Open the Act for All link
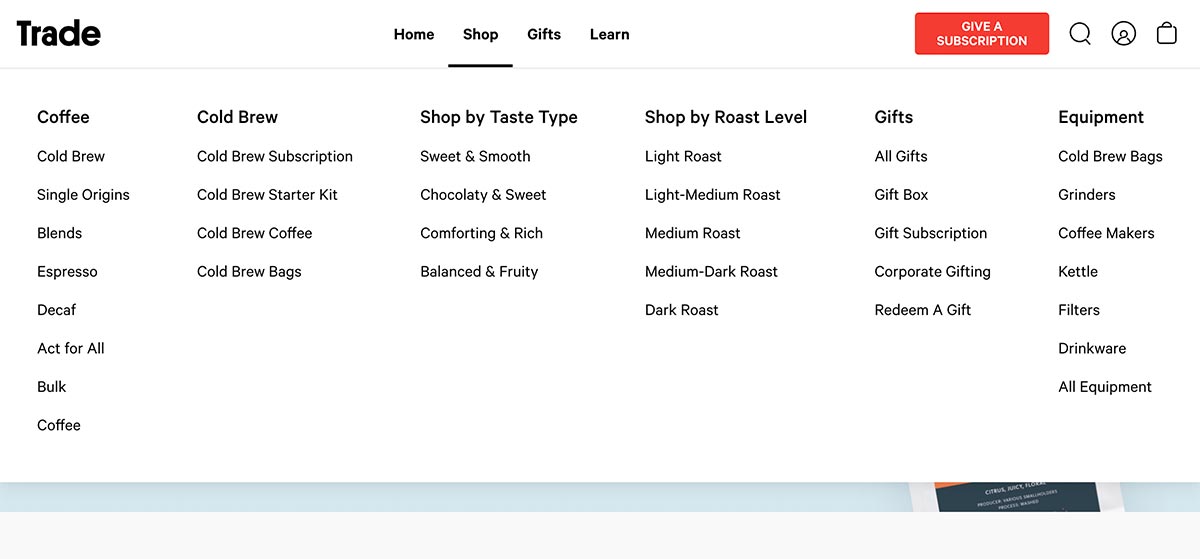1200x559 pixels. (x=71, y=348)
